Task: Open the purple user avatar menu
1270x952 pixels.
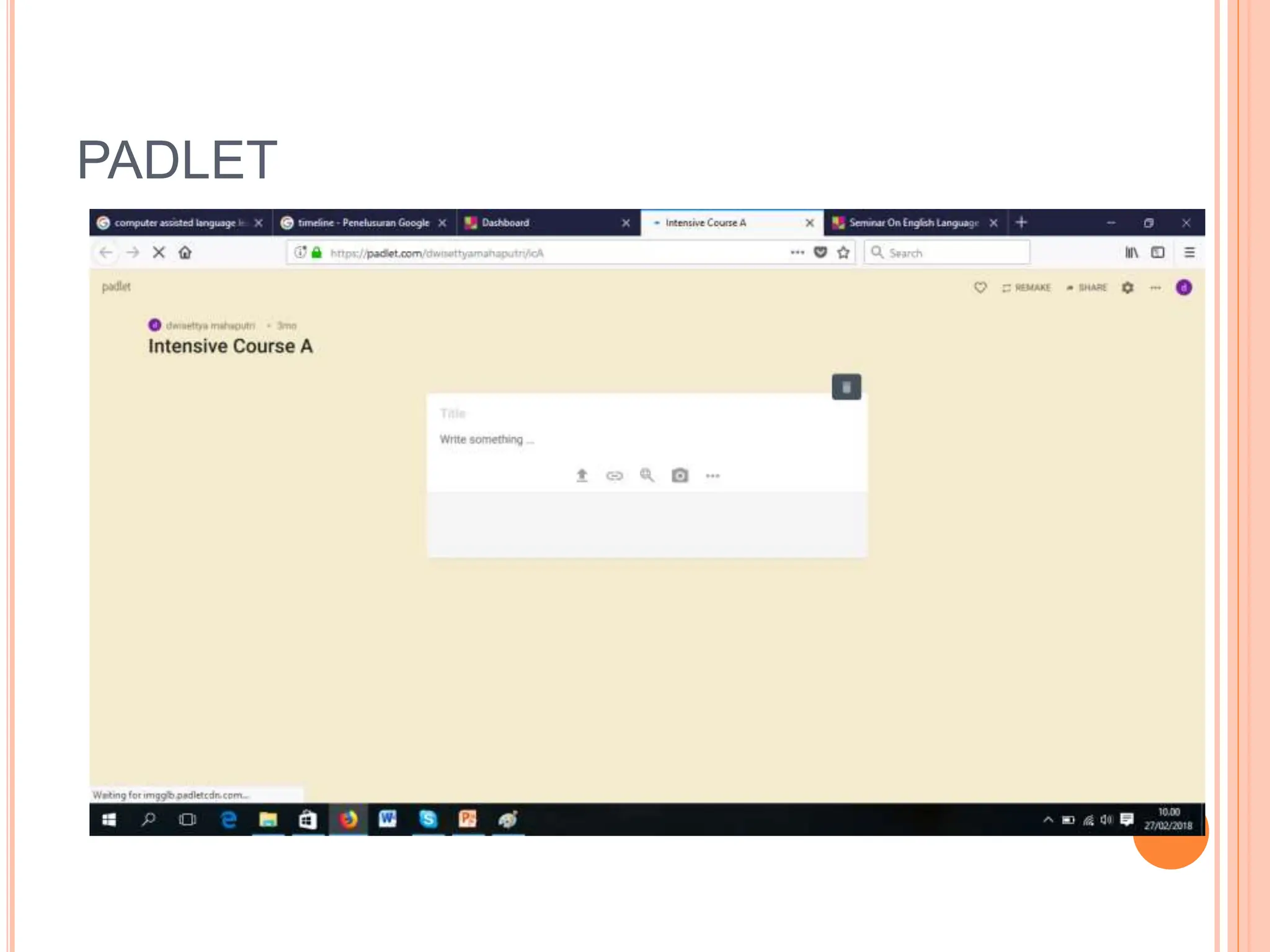Action: tap(1183, 288)
